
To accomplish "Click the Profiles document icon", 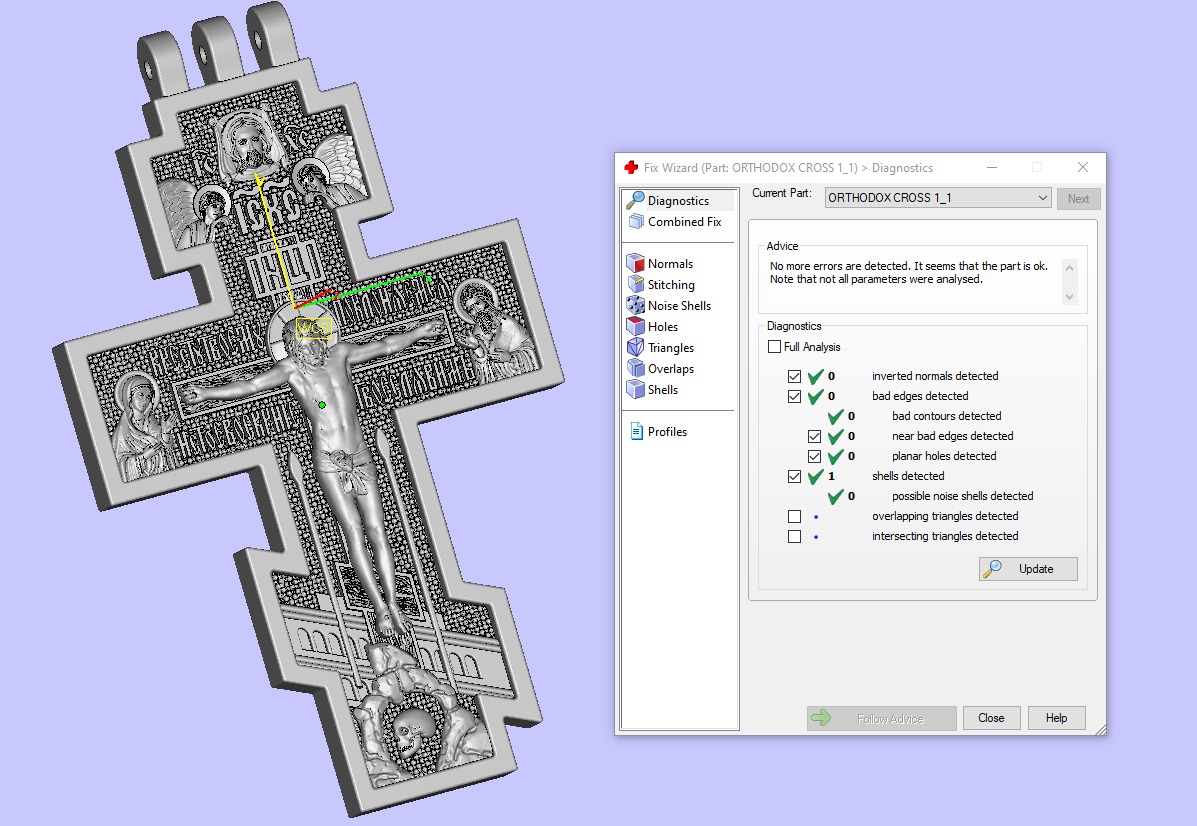I will point(637,431).
